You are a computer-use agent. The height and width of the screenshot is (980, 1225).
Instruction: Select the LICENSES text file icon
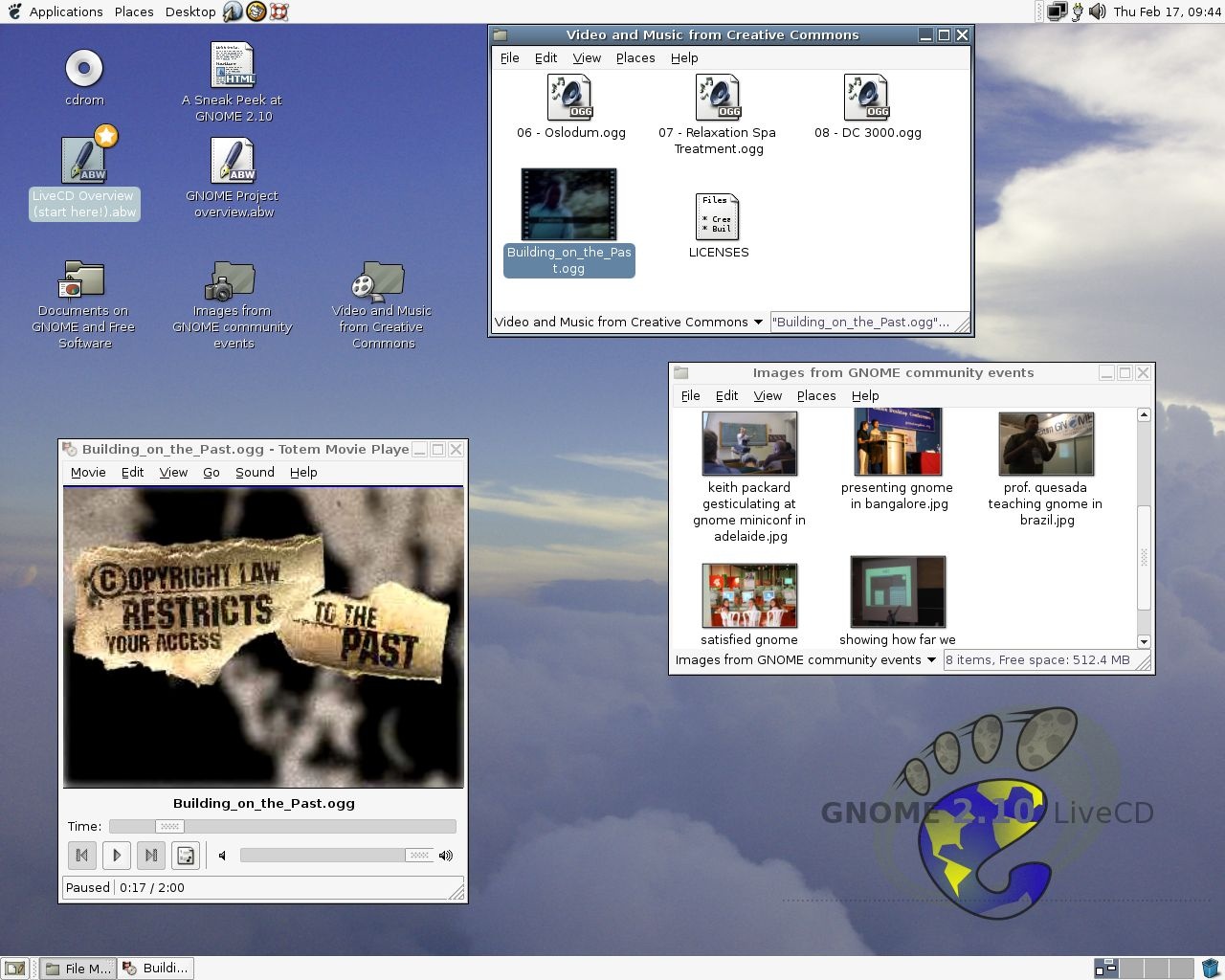pos(719,216)
